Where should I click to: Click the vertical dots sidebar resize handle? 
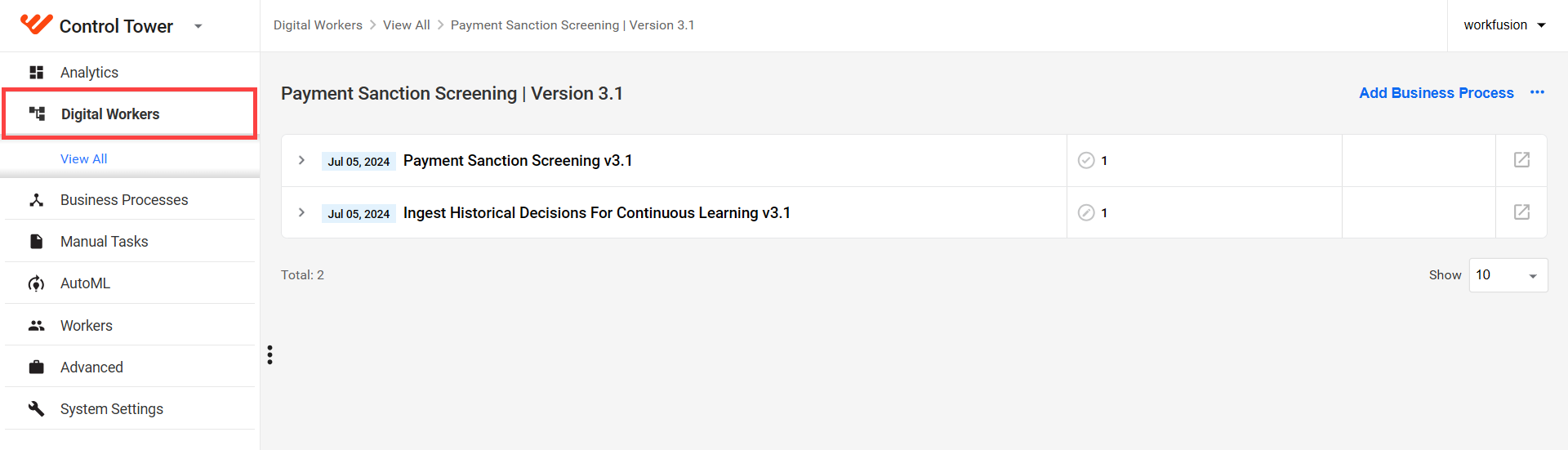269,354
